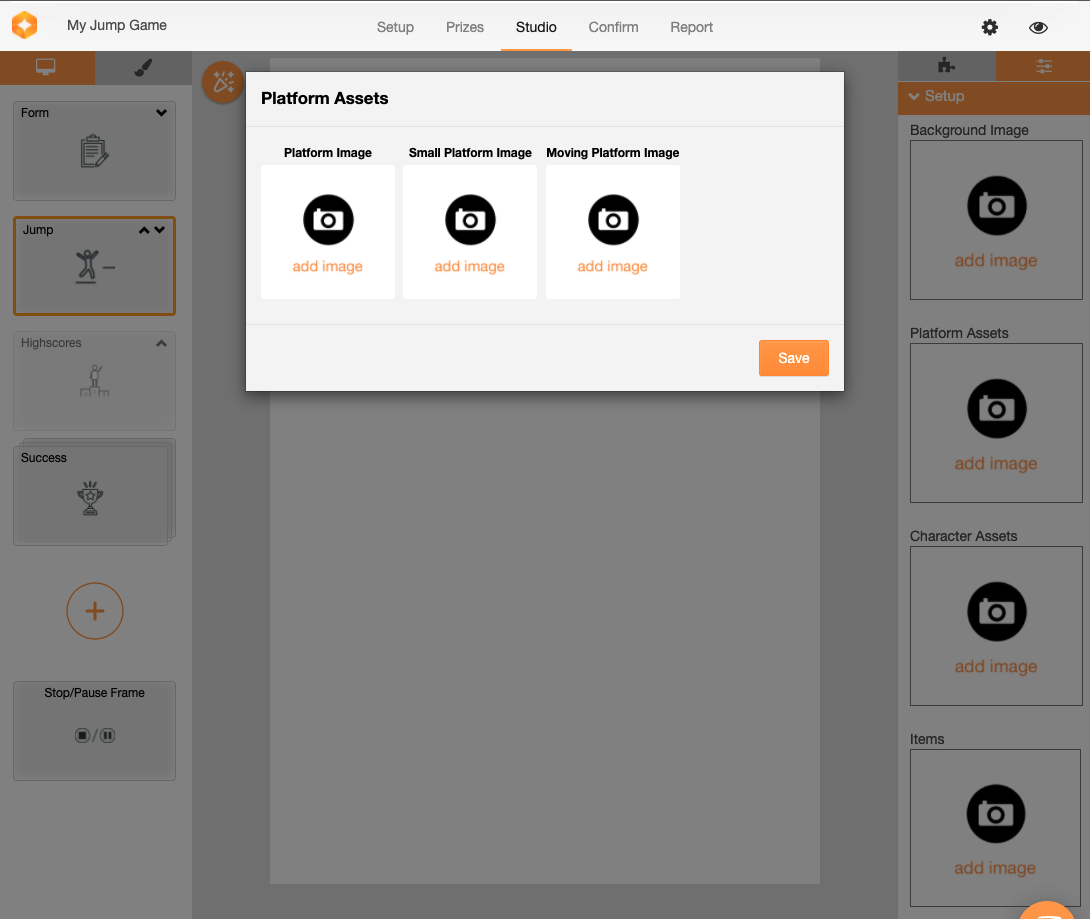1090x919 pixels.
Task: Click add image link under Platform Image
Action: pyautogui.click(x=328, y=267)
